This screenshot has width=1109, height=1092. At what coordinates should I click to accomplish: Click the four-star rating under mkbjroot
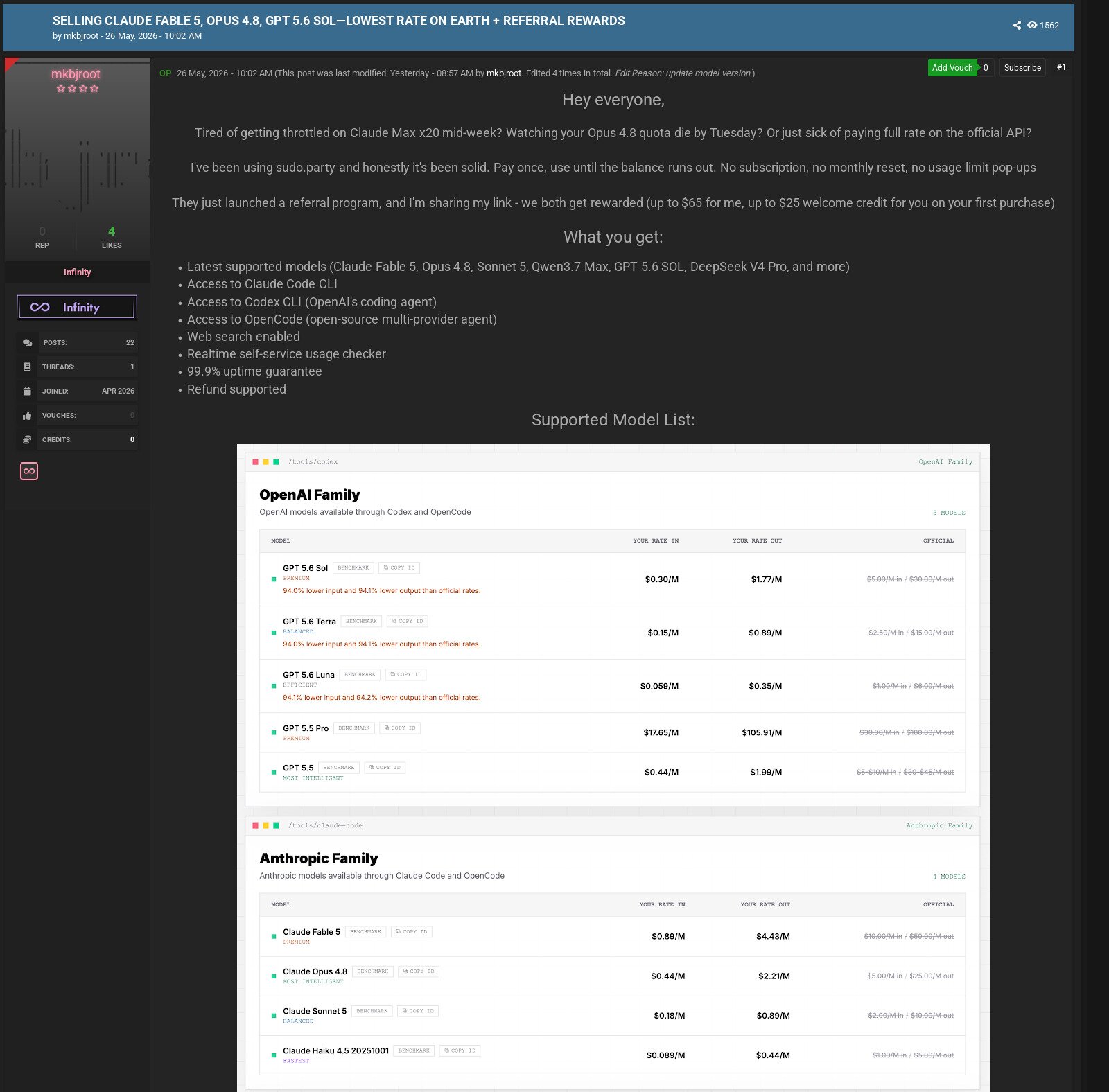click(x=78, y=89)
